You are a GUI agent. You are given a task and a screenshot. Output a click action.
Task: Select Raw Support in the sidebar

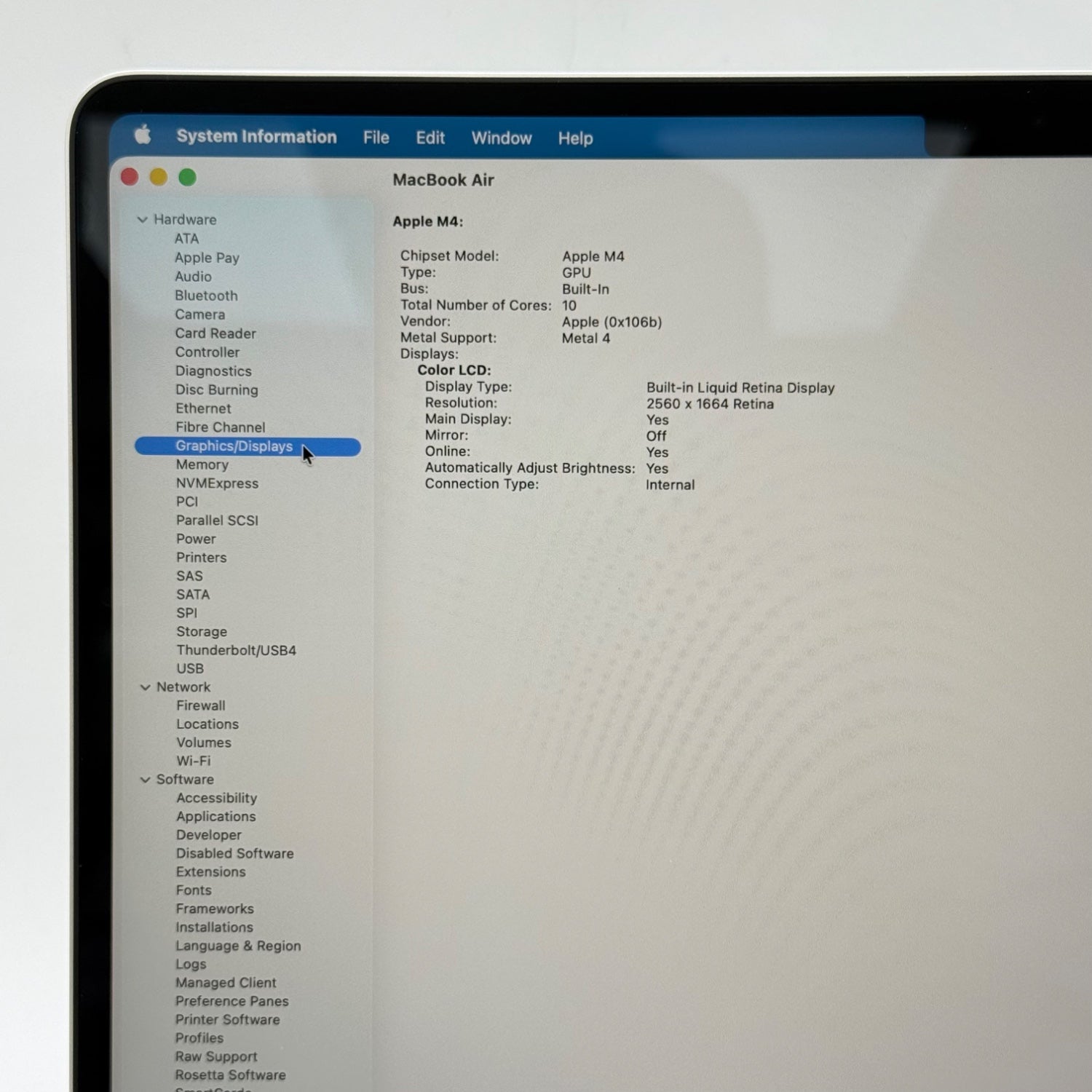(216, 1056)
